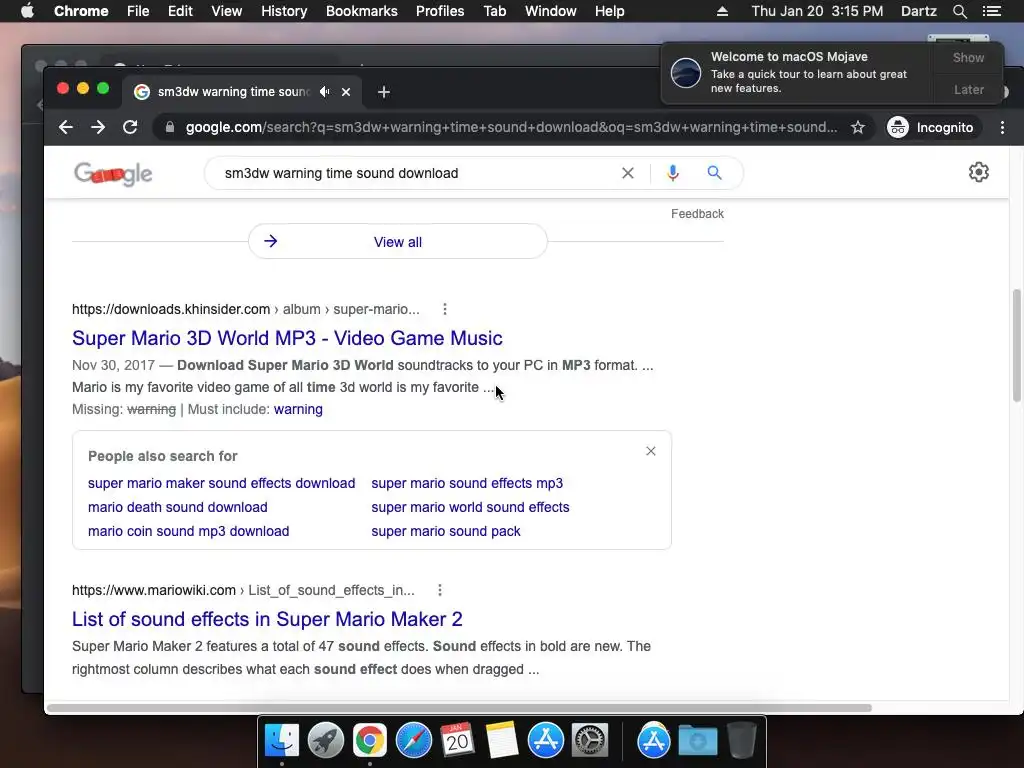Start voice search with the microphone icon

673,173
